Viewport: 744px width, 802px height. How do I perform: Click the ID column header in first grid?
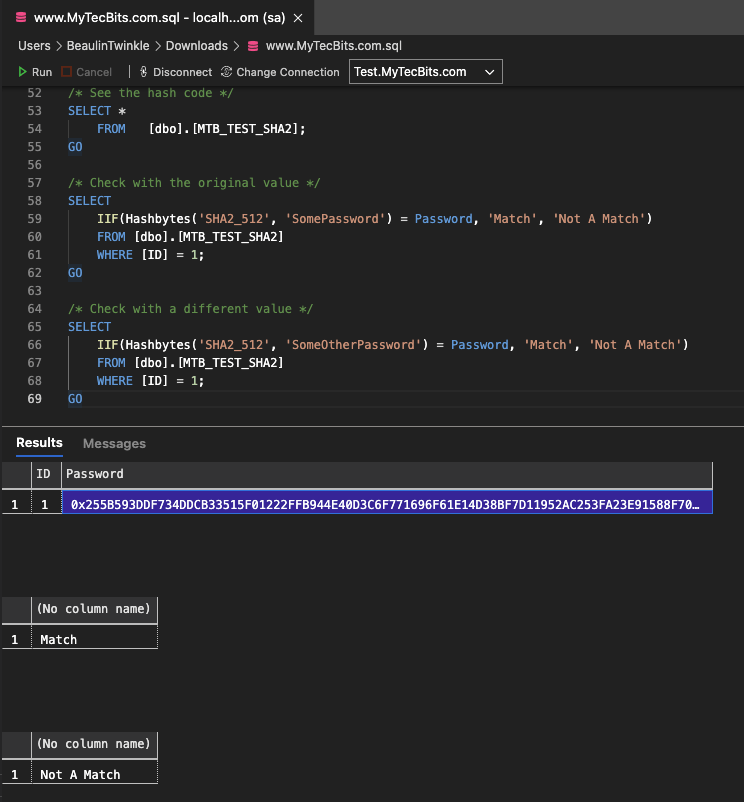click(x=43, y=474)
